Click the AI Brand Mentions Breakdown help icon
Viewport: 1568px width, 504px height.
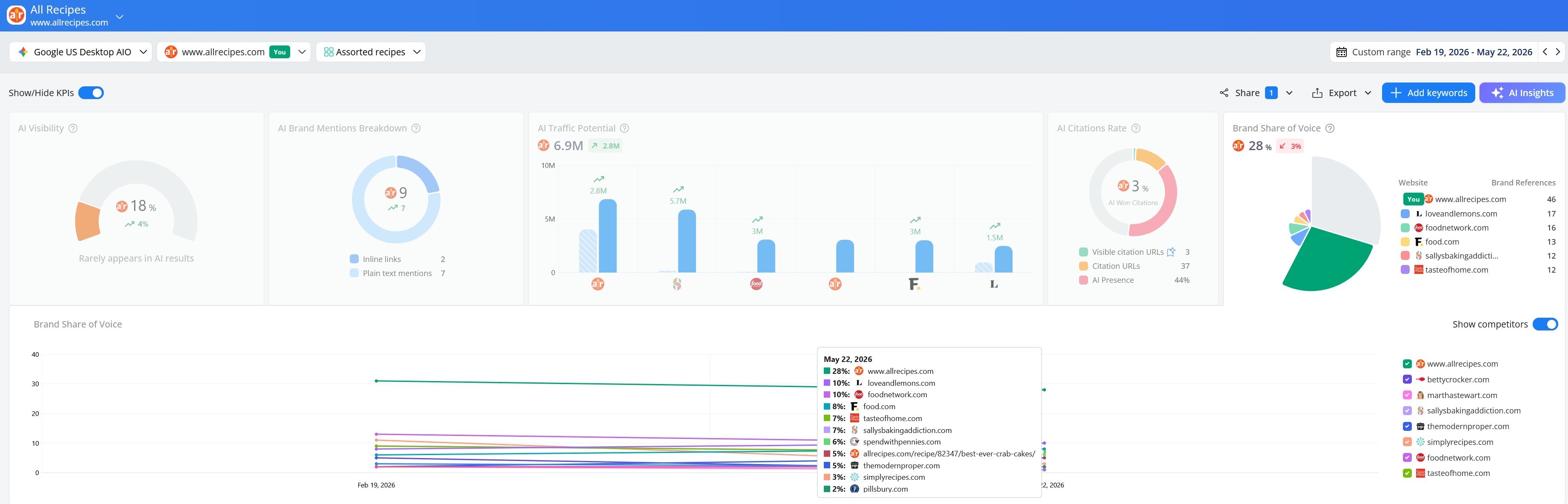click(416, 128)
